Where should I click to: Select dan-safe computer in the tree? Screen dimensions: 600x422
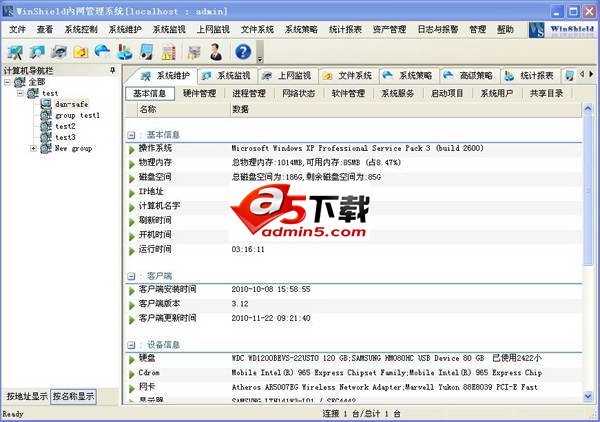[72, 104]
